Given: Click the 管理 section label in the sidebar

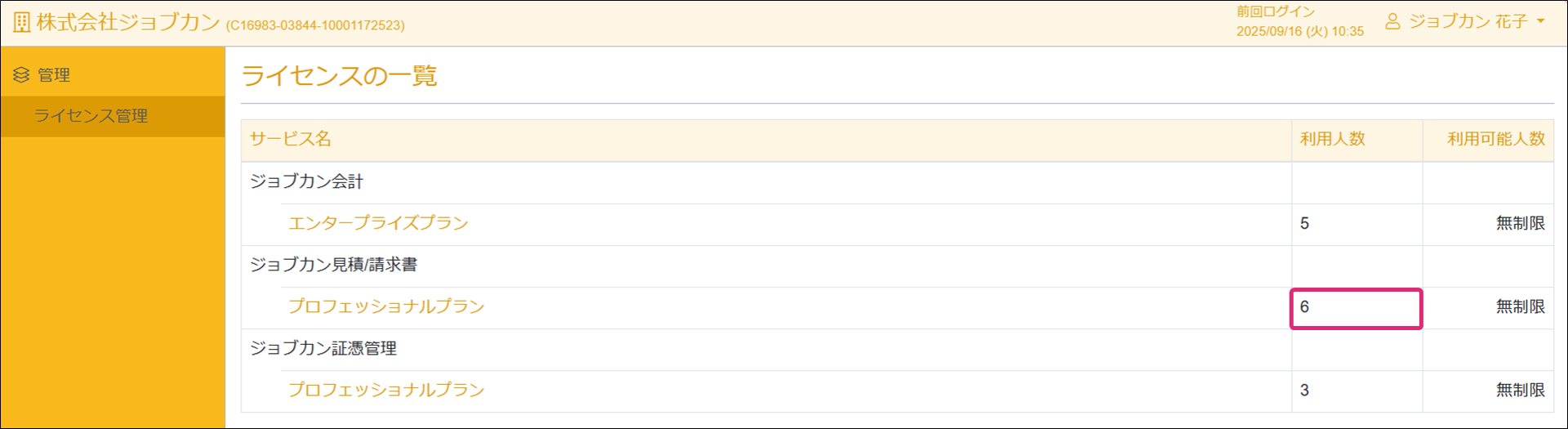Looking at the screenshot, I should pyautogui.click(x=54, y=75).
